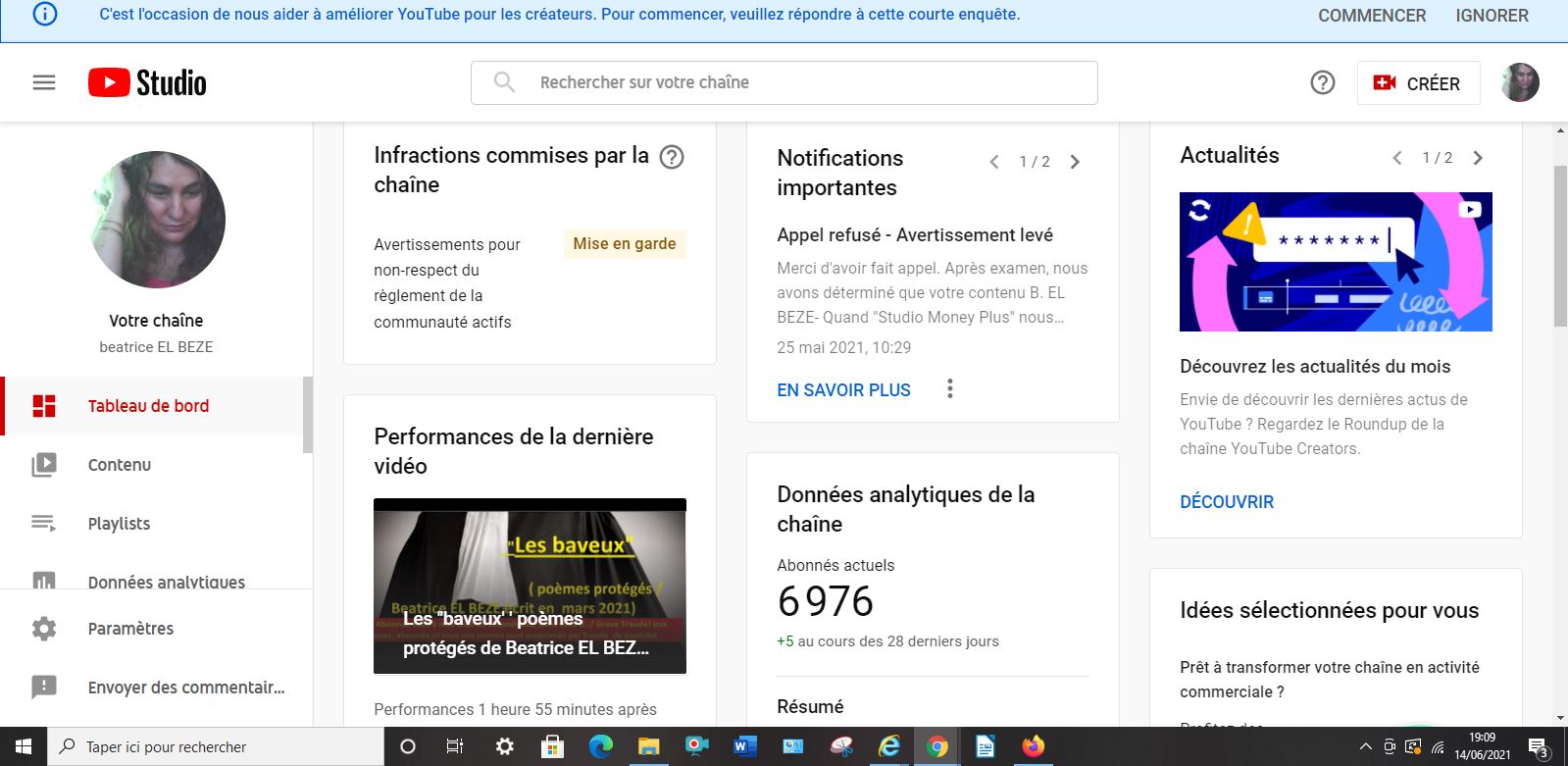Click the Actualités news illustration
The width and height of the screenshot is (1568, 766).
point(1336,262)
